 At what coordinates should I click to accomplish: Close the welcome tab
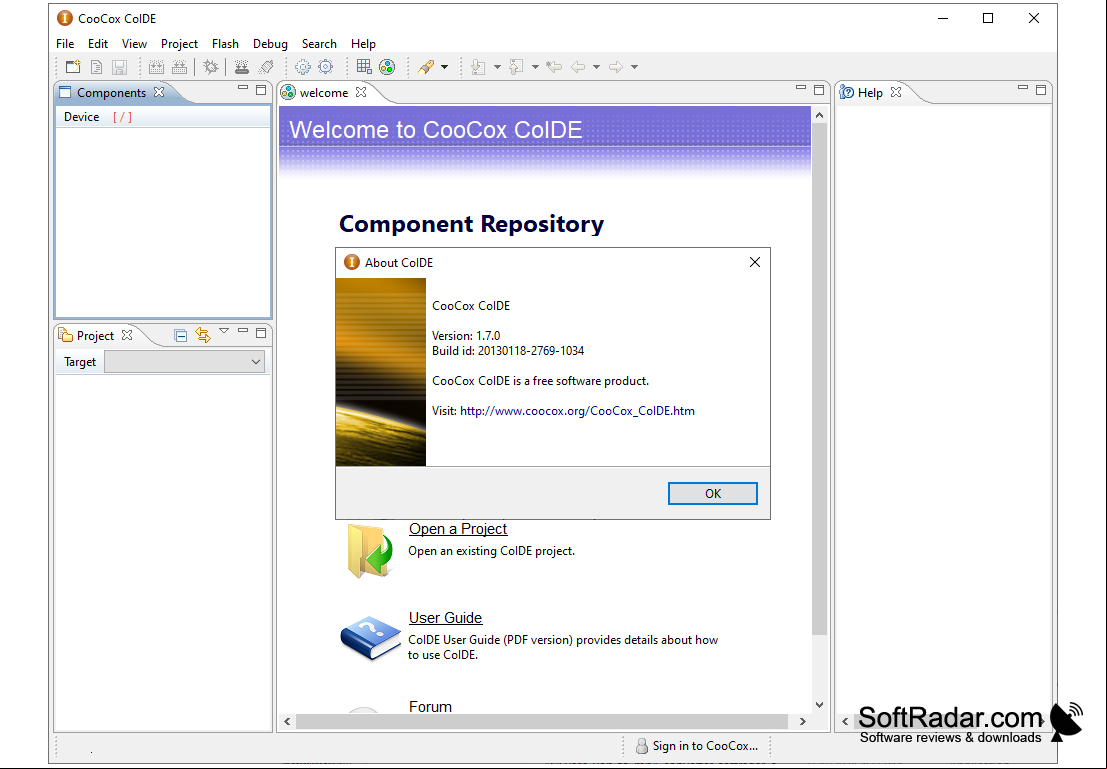coord(361,92)
